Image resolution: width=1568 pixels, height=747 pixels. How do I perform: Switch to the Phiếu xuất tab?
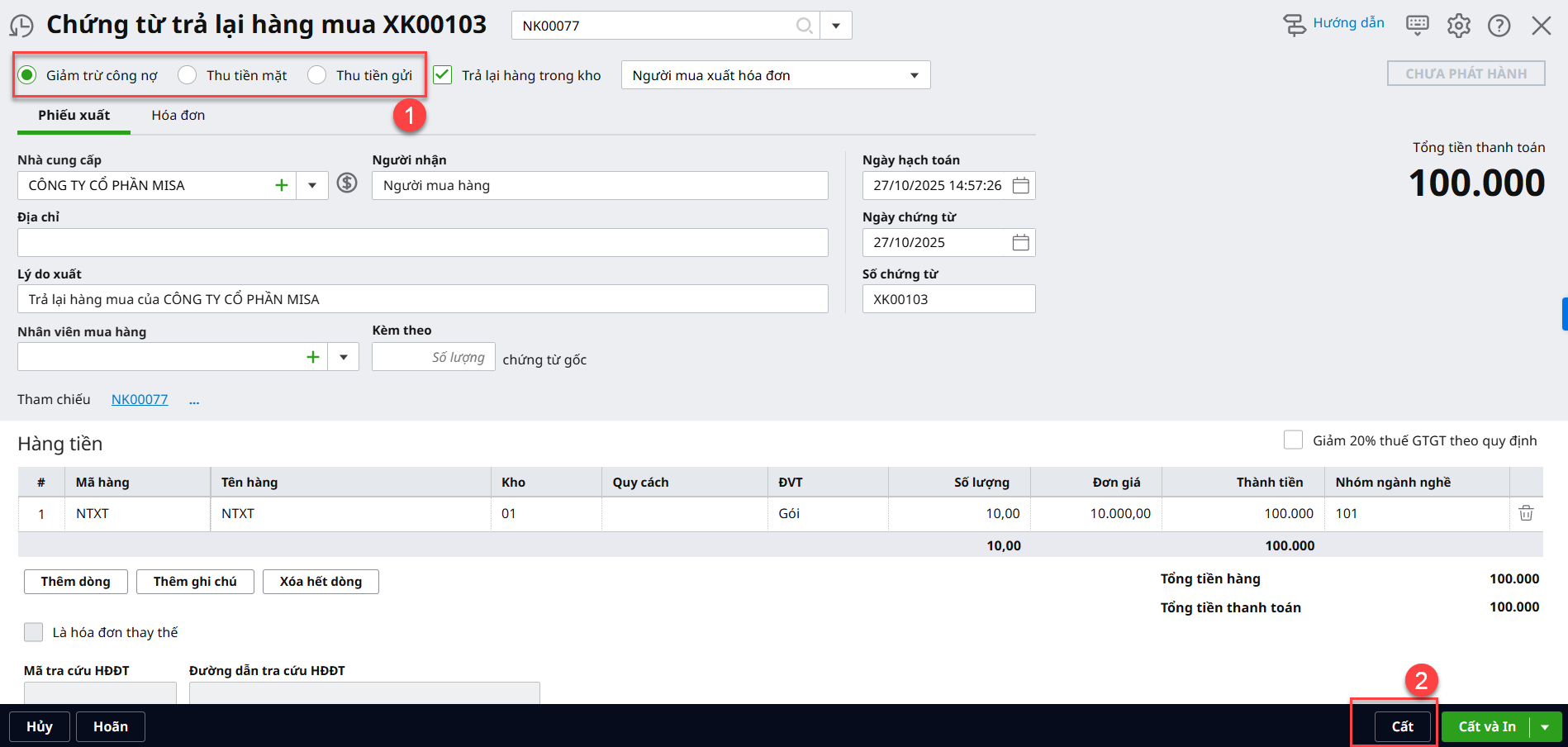click(74, 116)
